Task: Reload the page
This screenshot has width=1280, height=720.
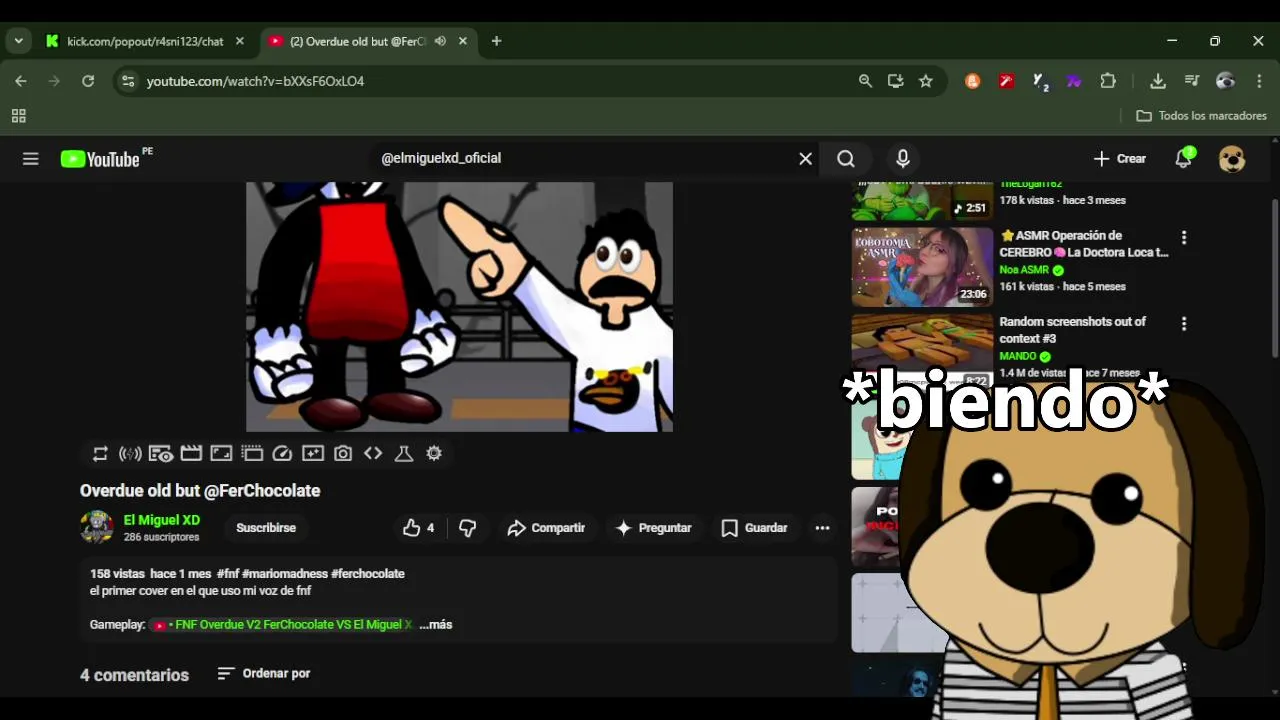Action: point(88,81)
